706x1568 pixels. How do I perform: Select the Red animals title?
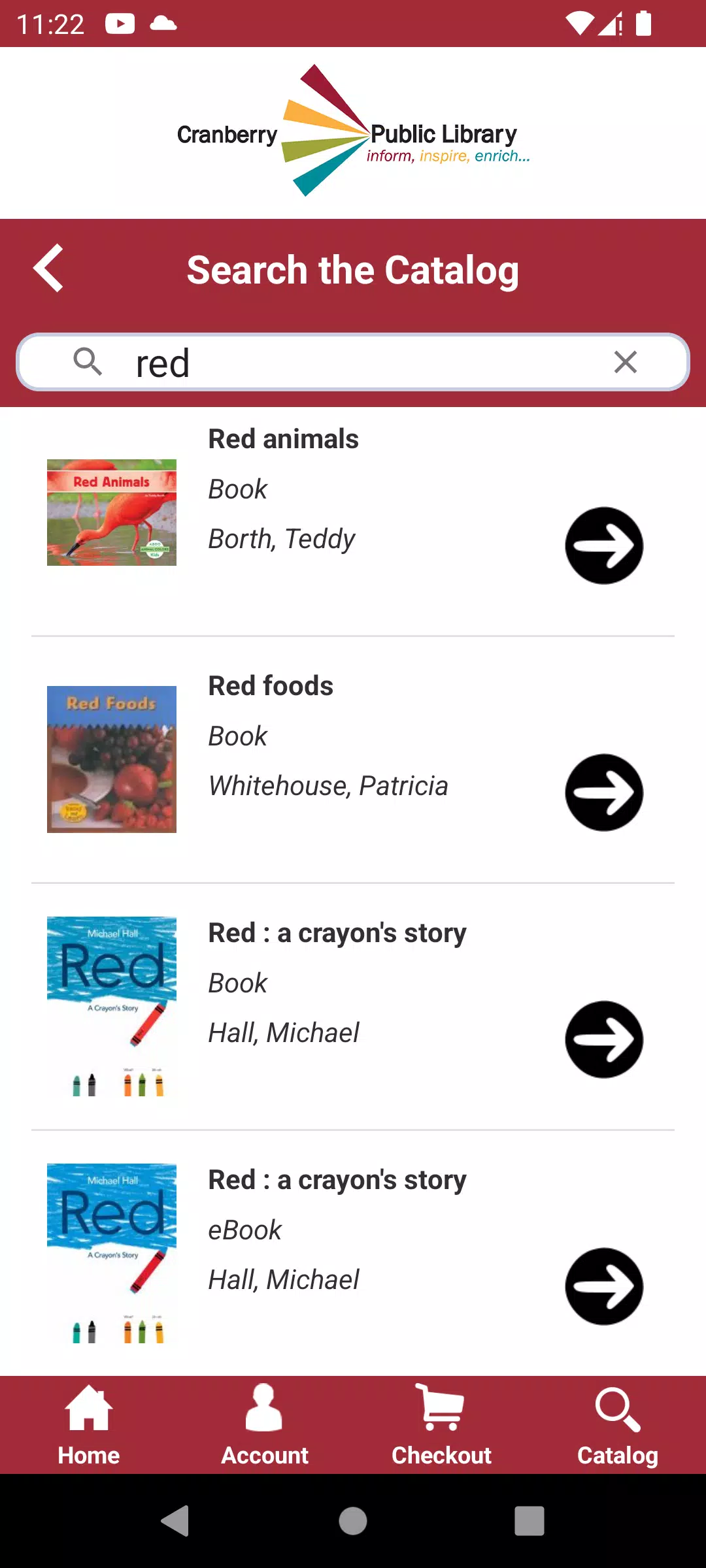[283, 439]
